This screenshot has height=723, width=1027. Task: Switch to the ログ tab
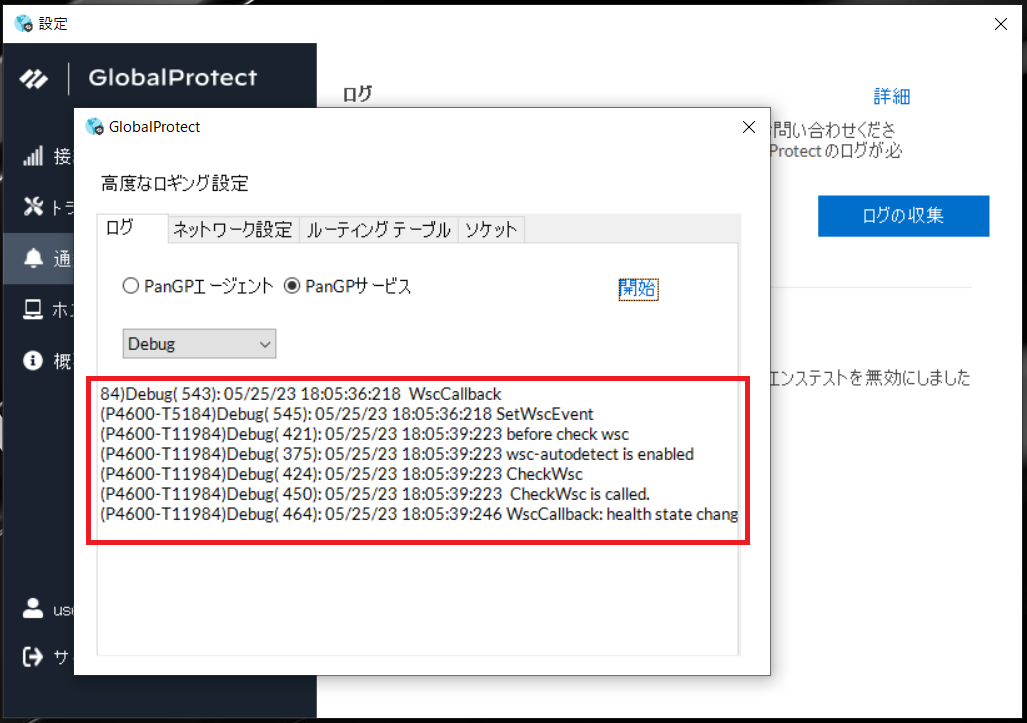[132, 228]
